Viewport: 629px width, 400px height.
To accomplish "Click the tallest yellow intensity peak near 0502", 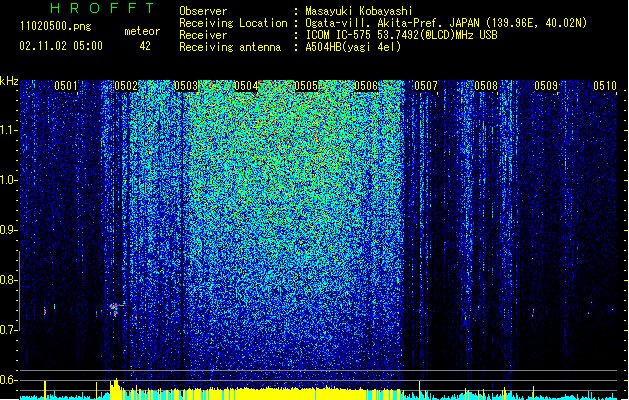I will click(116, 389).
